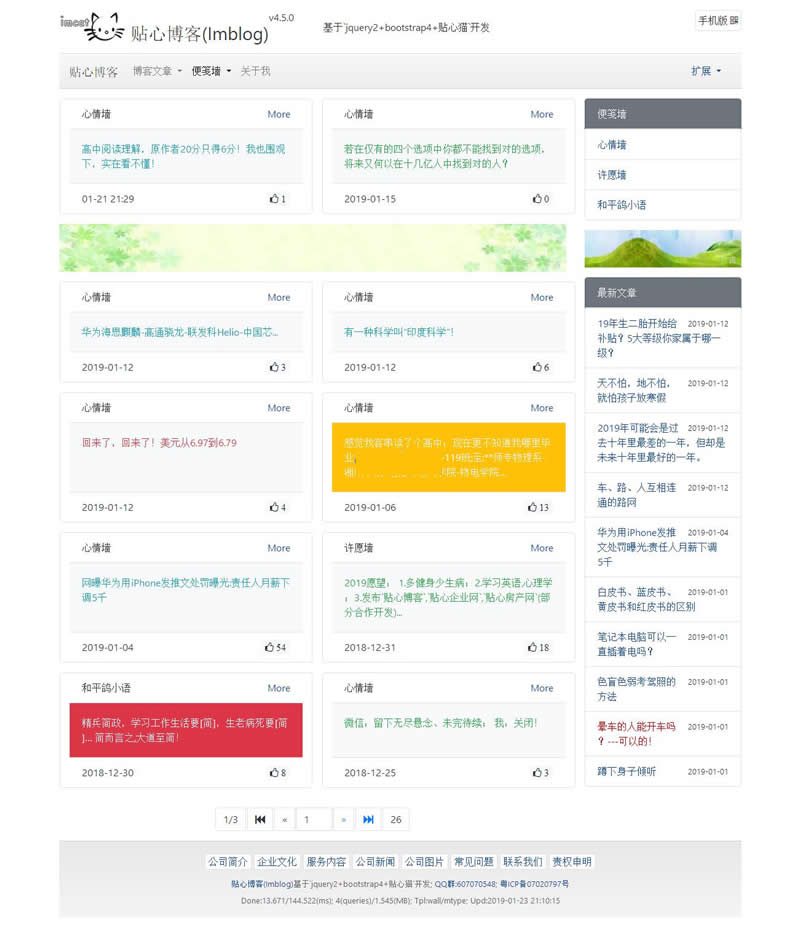This screenshot has height=927, width=800.
Task: Expand the 便笺墙 dropdown menu
Action: [211, 71]
